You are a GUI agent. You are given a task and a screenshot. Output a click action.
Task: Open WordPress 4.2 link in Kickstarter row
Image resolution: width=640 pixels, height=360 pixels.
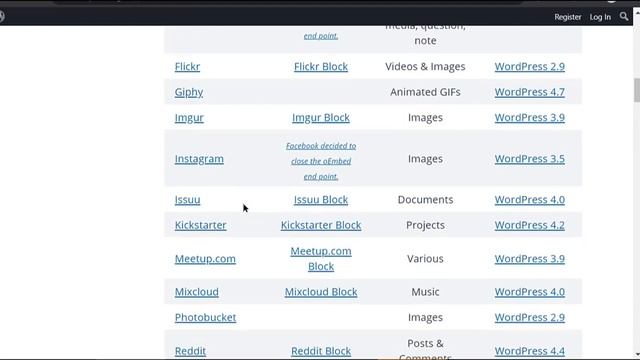coord(530,225)
